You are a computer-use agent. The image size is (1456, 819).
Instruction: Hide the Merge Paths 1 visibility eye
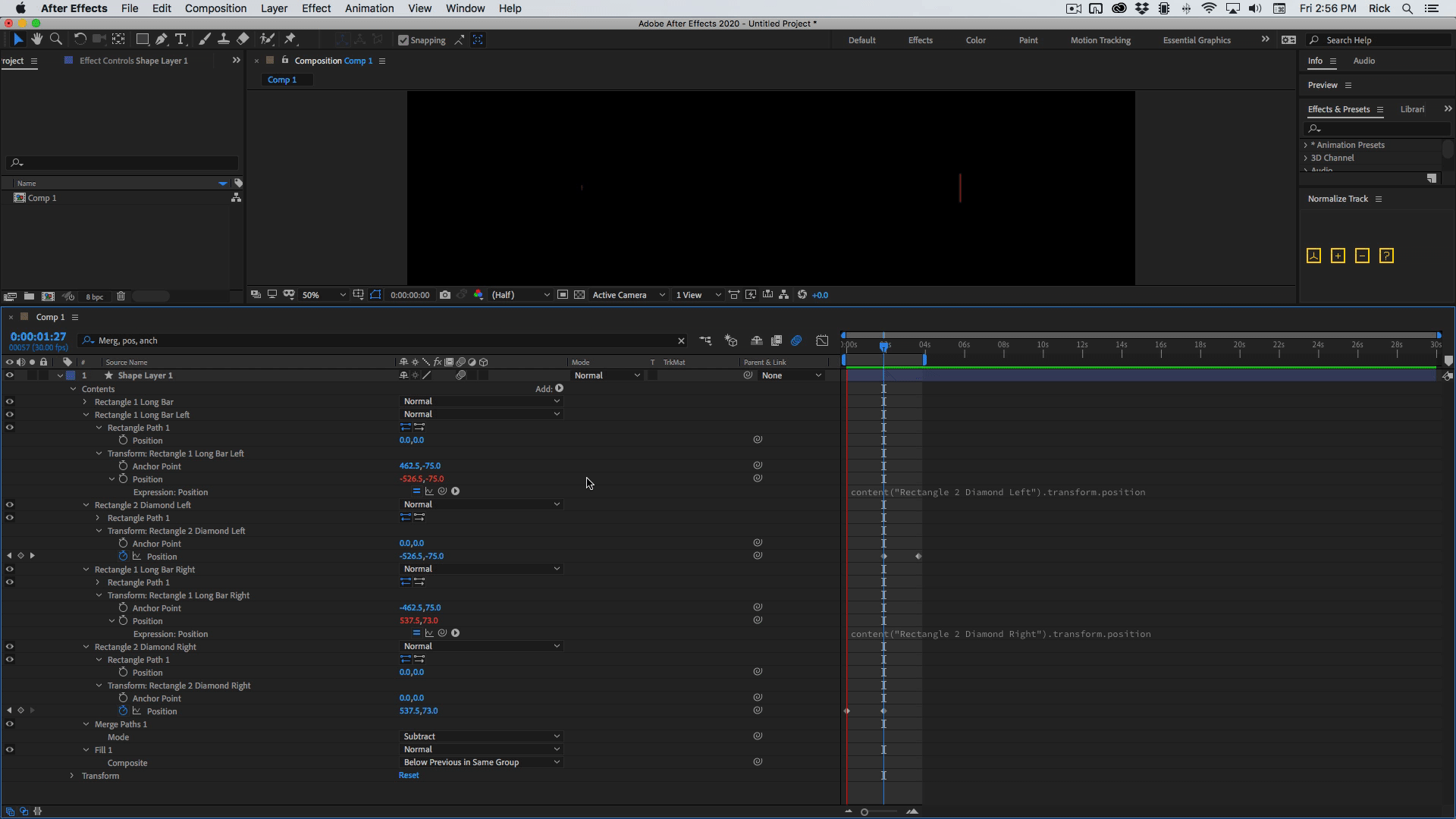(10, 724)
